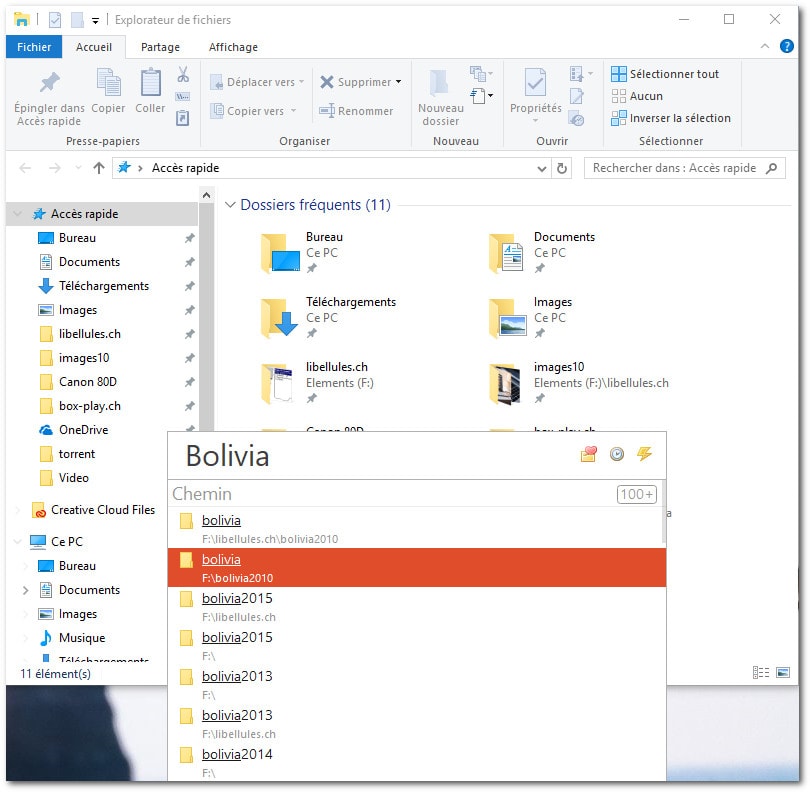
Task: Click the forward arrow navigation icon
Action: click(55, 168)
